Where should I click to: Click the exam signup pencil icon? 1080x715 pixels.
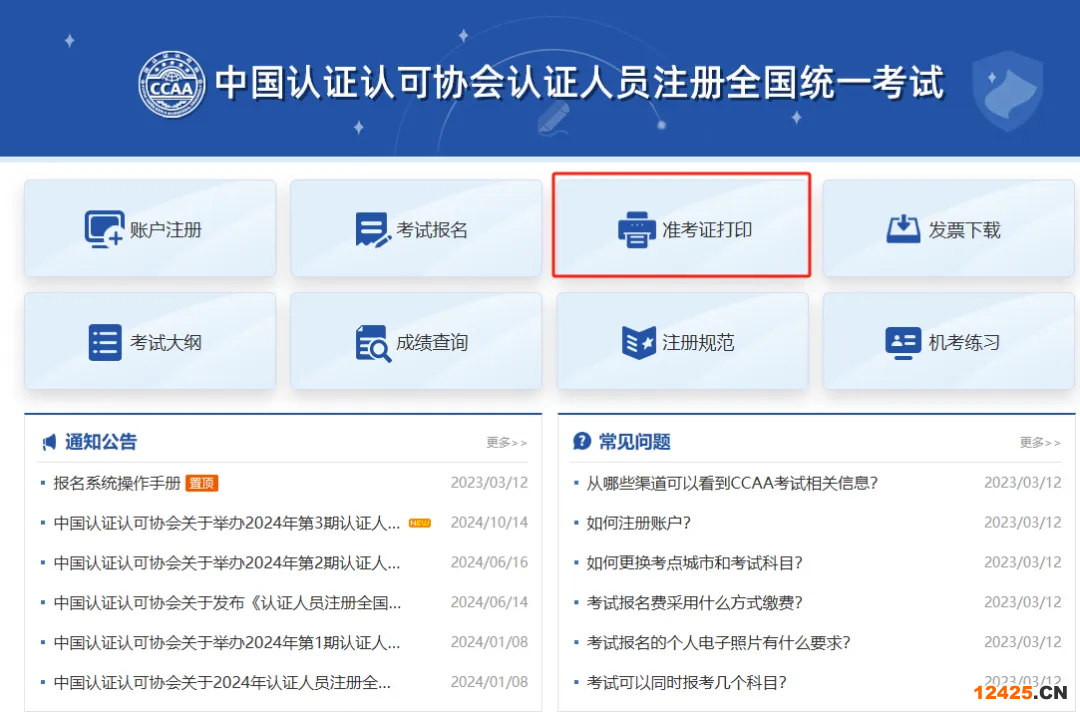coord(373,230)
